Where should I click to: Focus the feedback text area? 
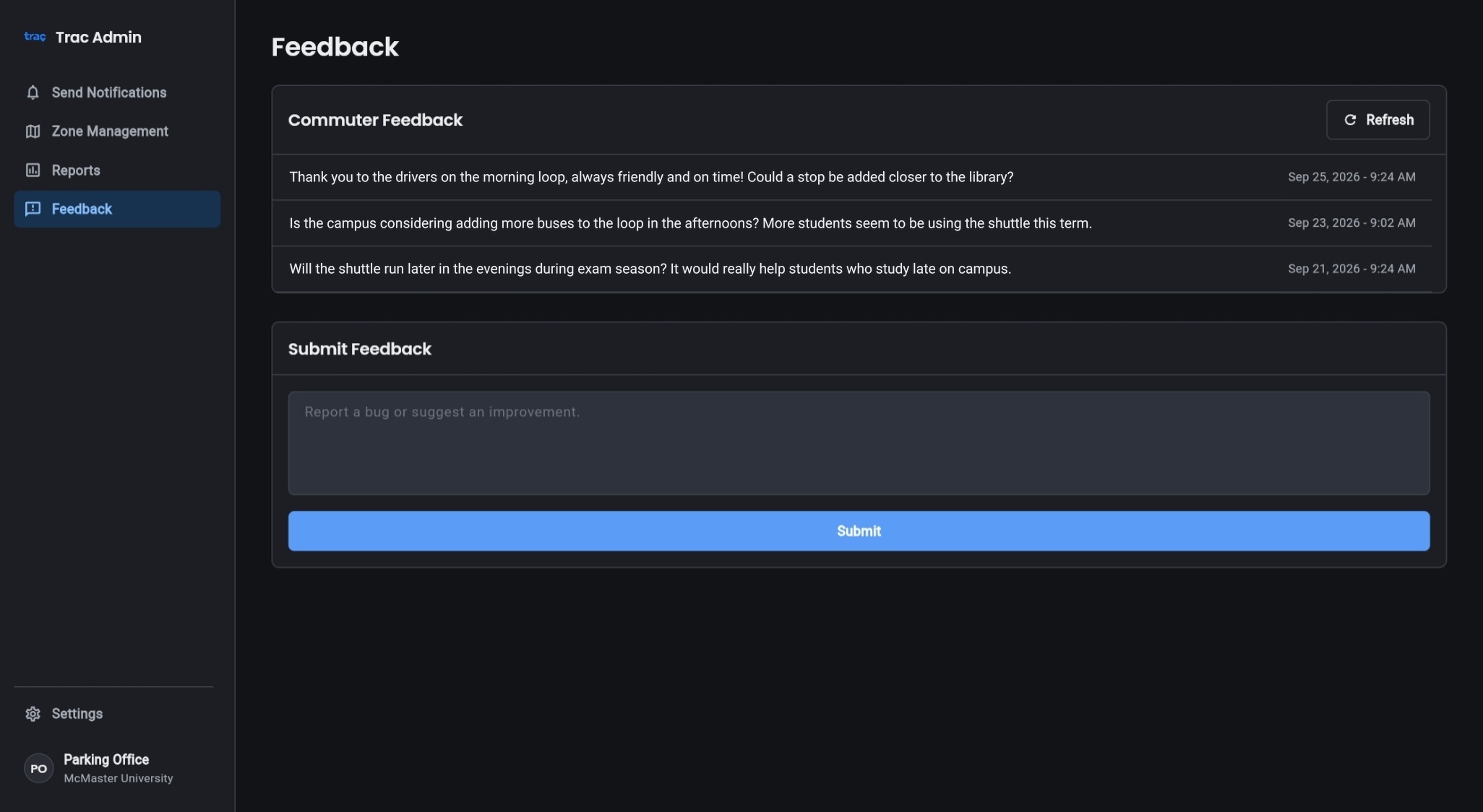(859, 443)
